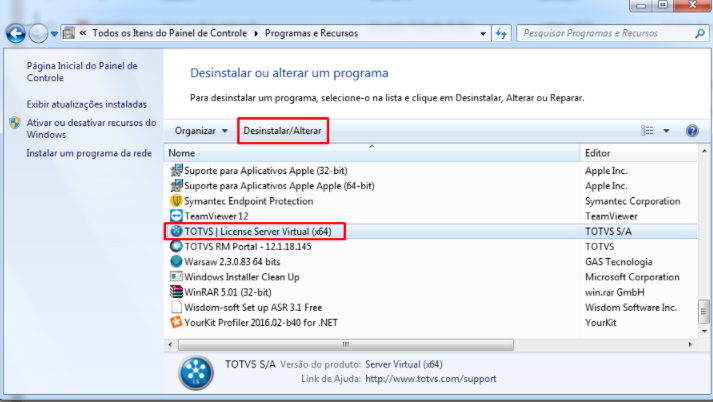Viewport: 713px width, 402px height.
Task: Click the greyed Forward navigation arrow
Action: point(38,34)
